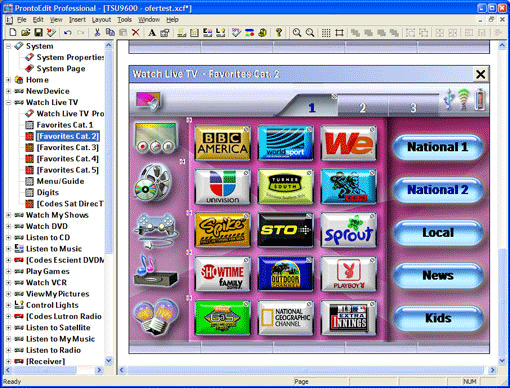Click the yellow Help question mark icon

pos(279,32)
